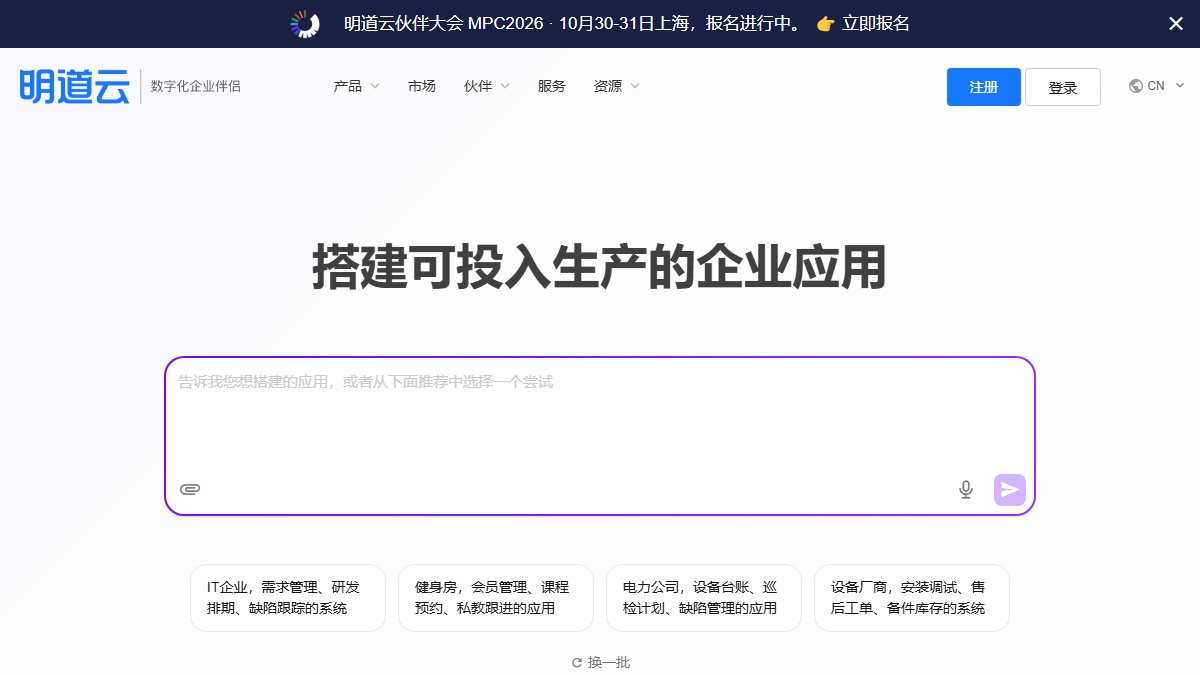Viewport: 1200px width, 675px height.
Task: Click the paperclip attachment icon
Action: (190, 489)
